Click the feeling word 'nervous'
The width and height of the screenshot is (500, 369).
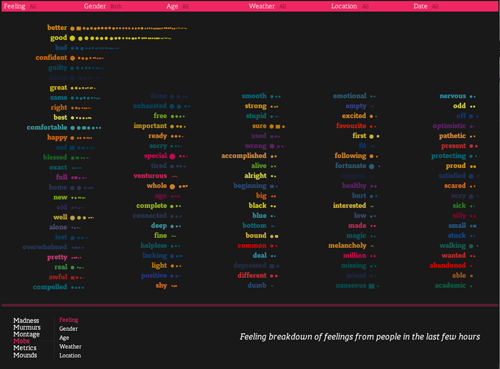(x=453, y=96)
